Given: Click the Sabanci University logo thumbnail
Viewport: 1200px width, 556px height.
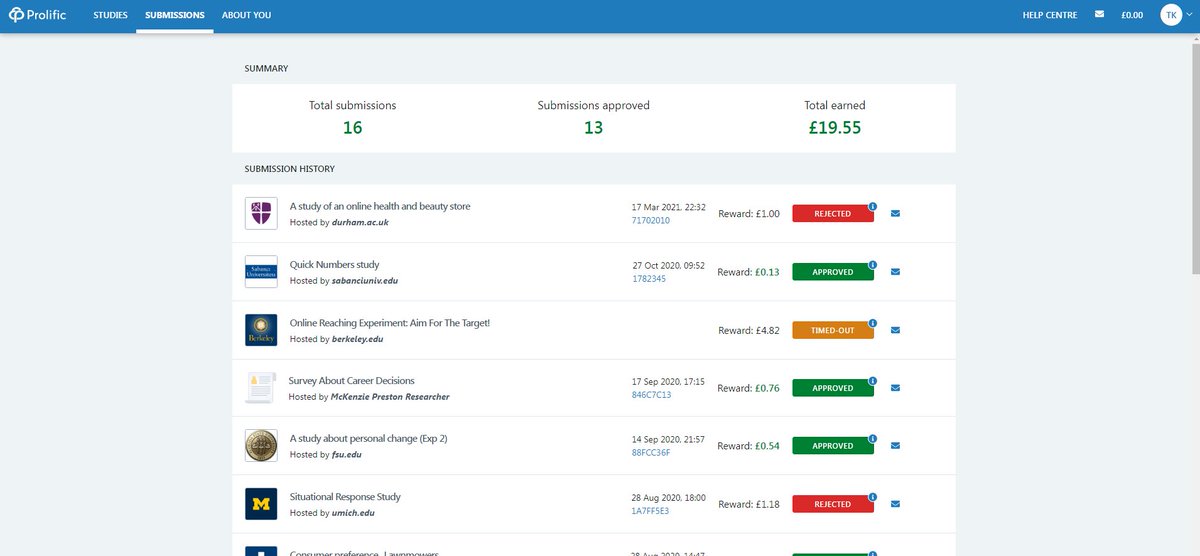Looking at the screenshot, I should pyautogui.click(x=261, y=271).
